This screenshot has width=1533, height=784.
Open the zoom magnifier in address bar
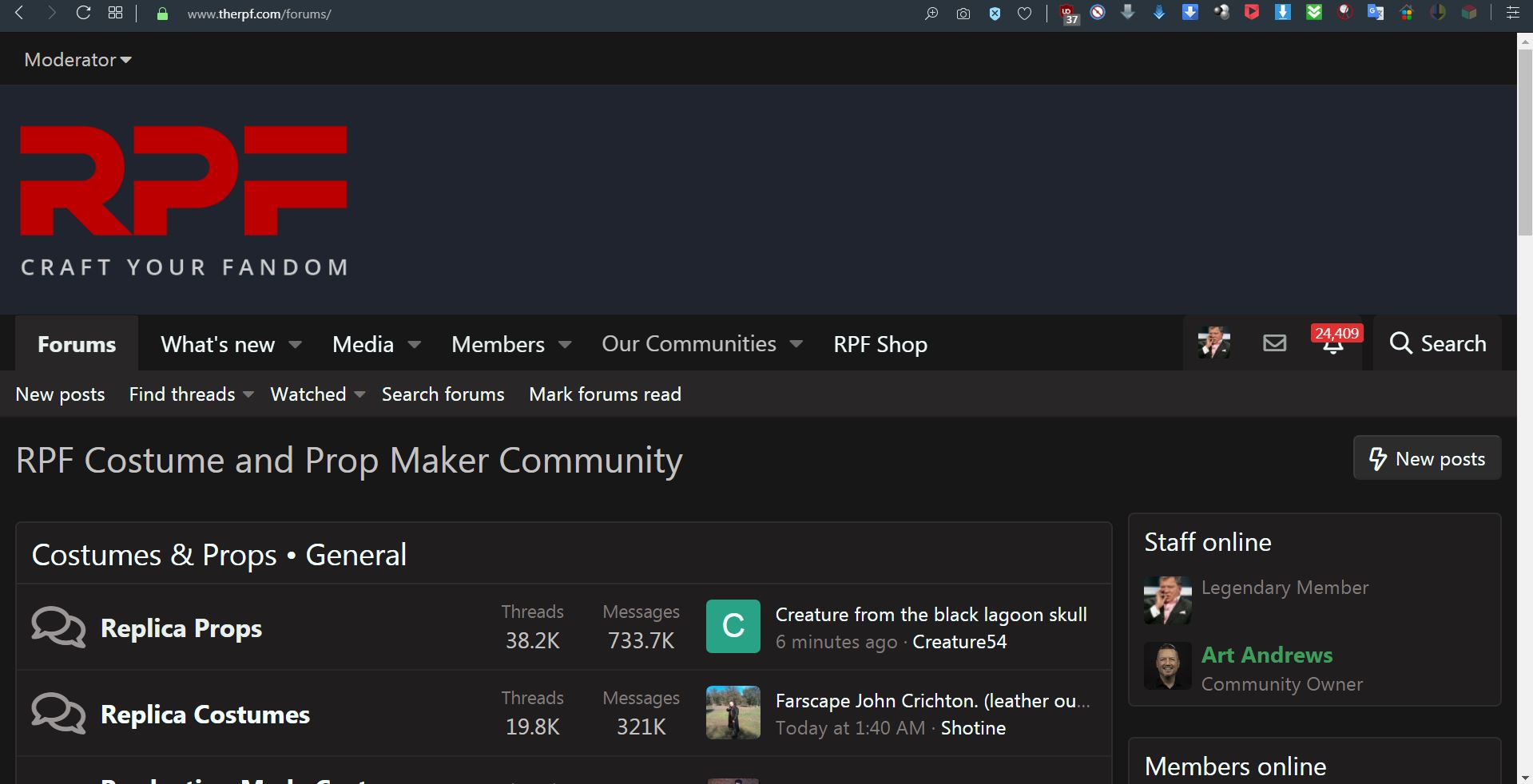(x=931, y=14)
